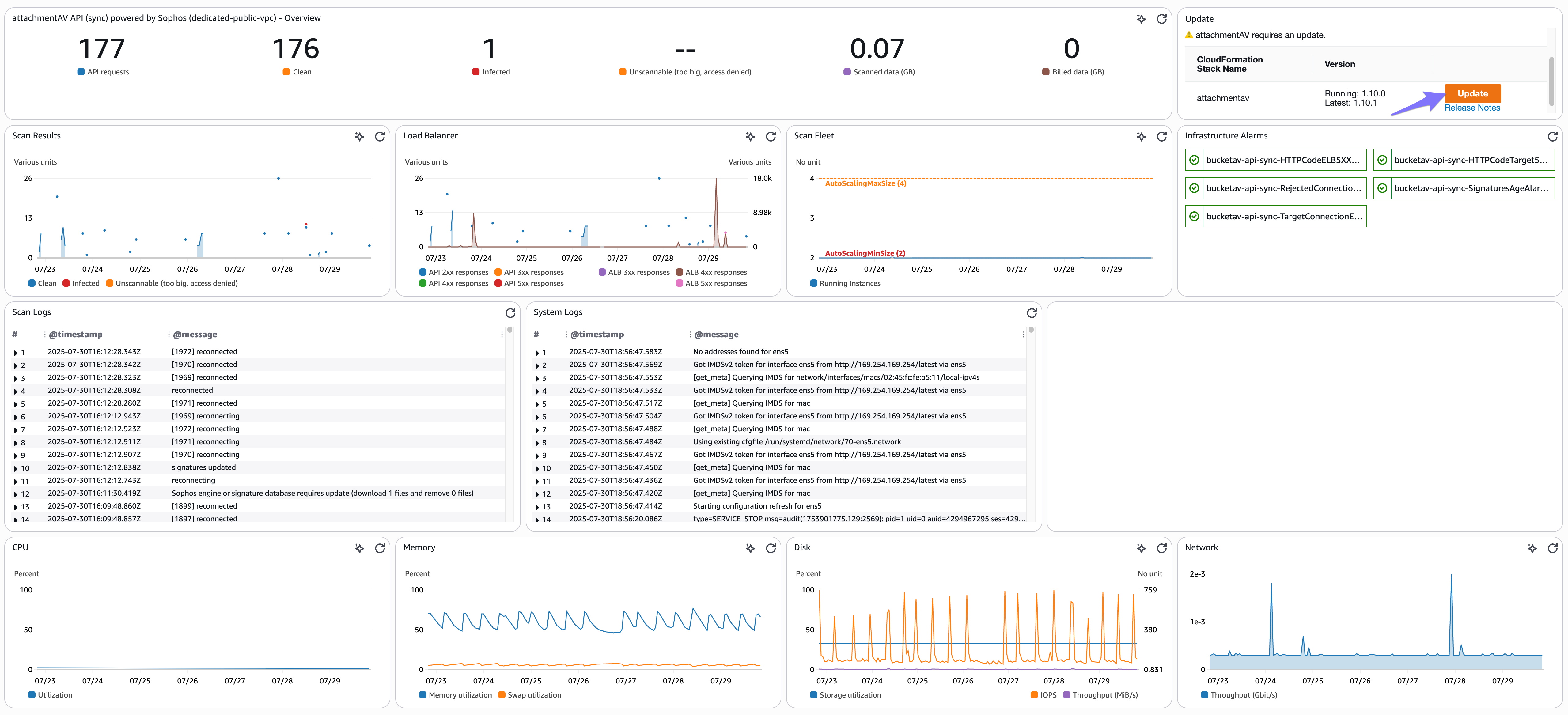This screenshot has width=1568, height=715.
Task: Expand System Logs row 8
Action: [537, 443]
